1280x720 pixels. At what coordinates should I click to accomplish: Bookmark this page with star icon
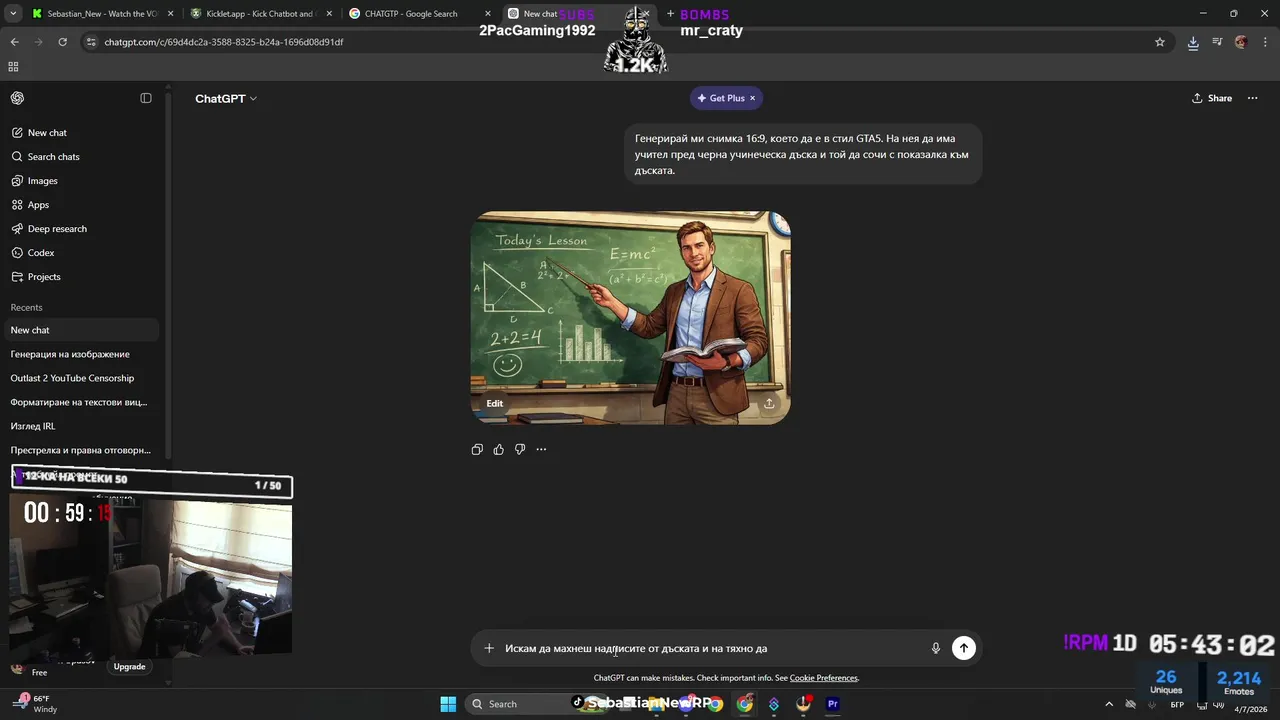1160,42
